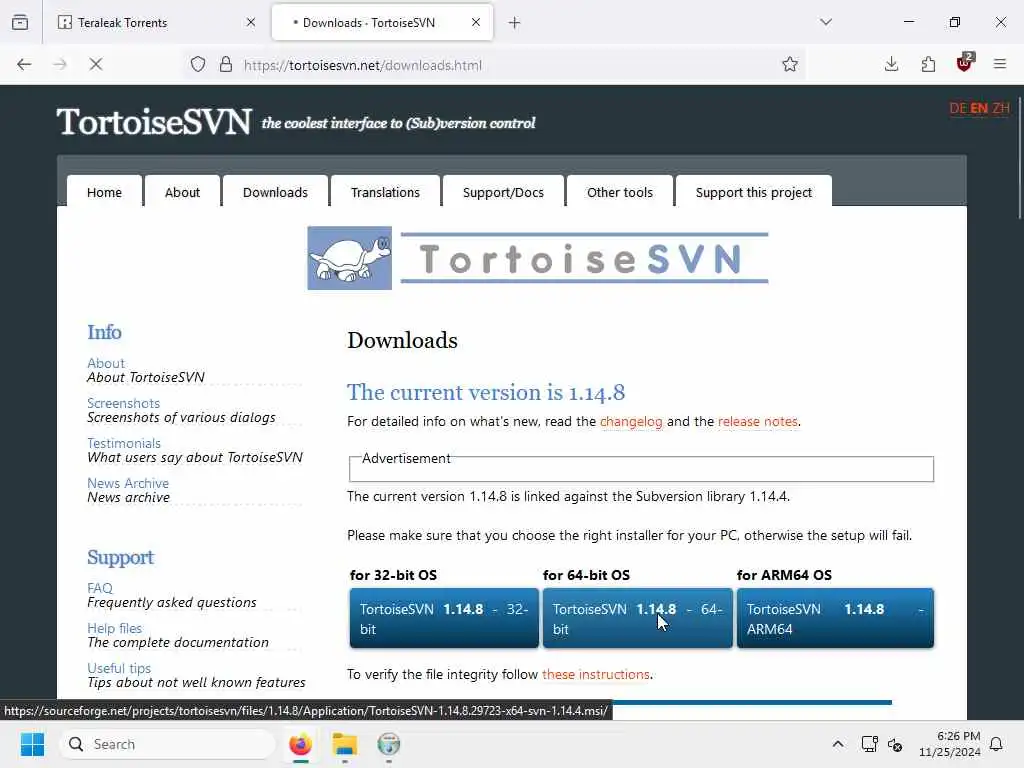
Task: Open the About sidebar link
Action: [106, 363]
